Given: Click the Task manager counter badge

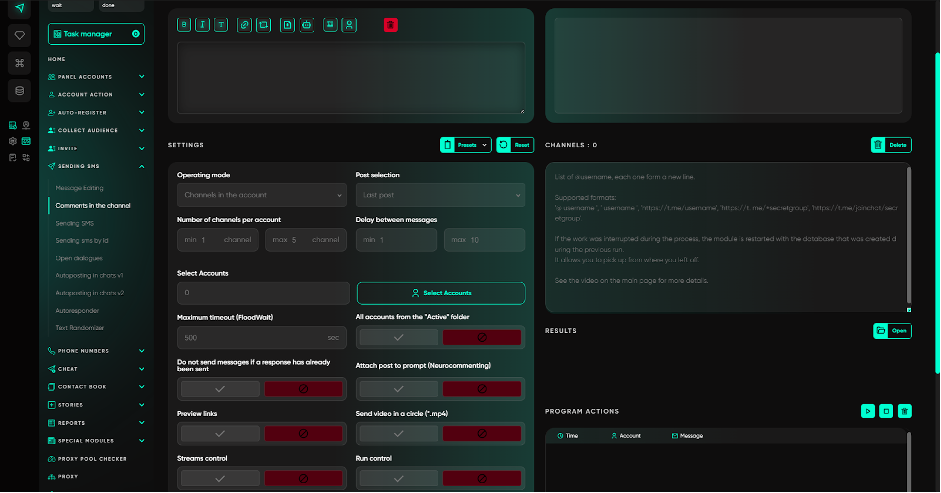Looking at the screenshot, I should 136,34.
